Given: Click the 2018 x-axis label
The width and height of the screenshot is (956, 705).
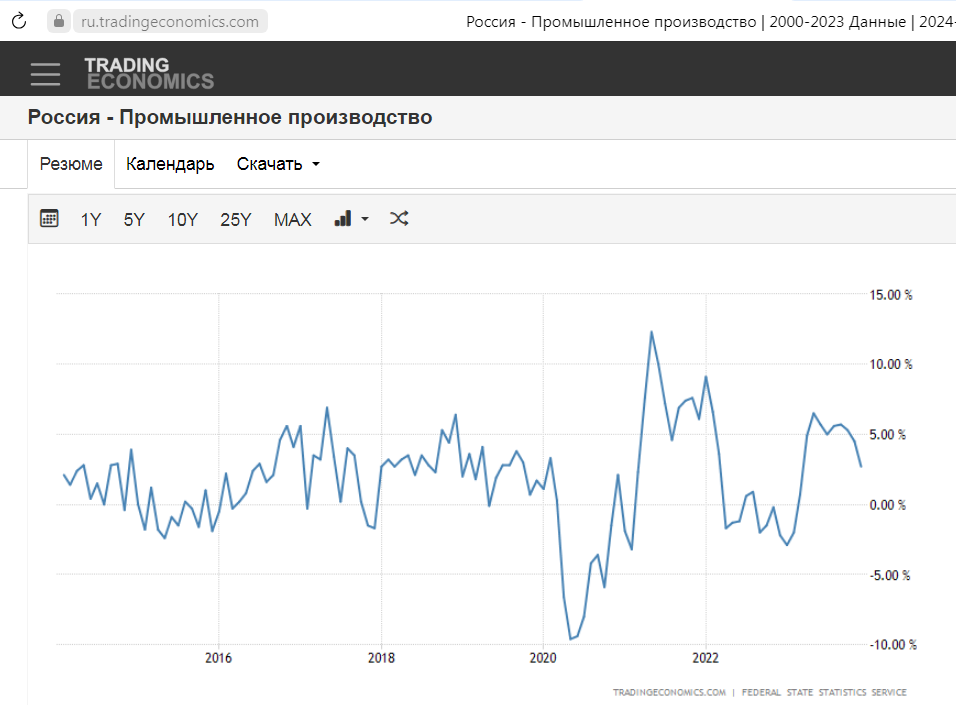Looking at the screenshot, I should tap(381, 658).
